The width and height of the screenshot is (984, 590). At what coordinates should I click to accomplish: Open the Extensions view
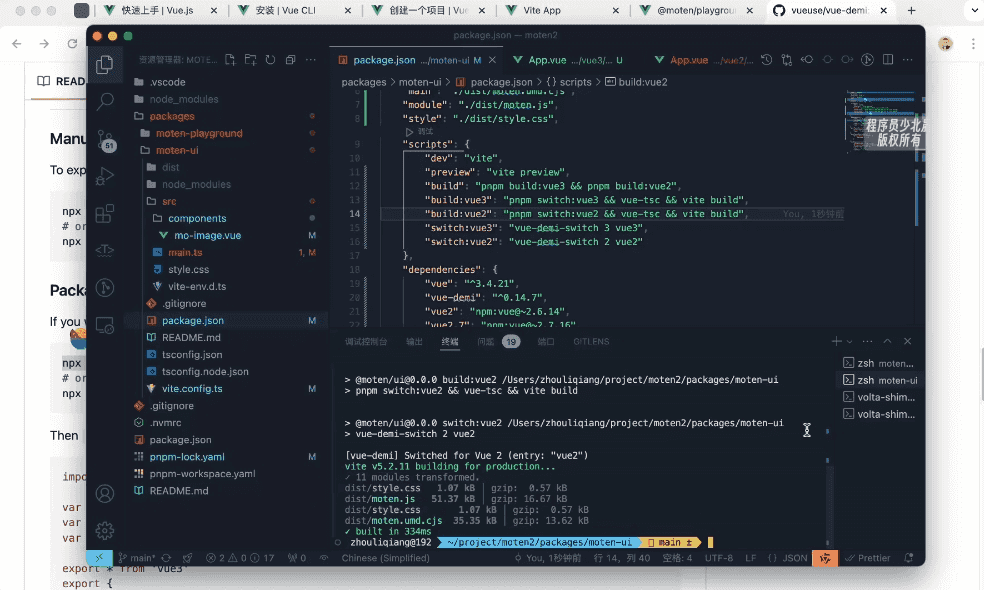pos(105,213)
